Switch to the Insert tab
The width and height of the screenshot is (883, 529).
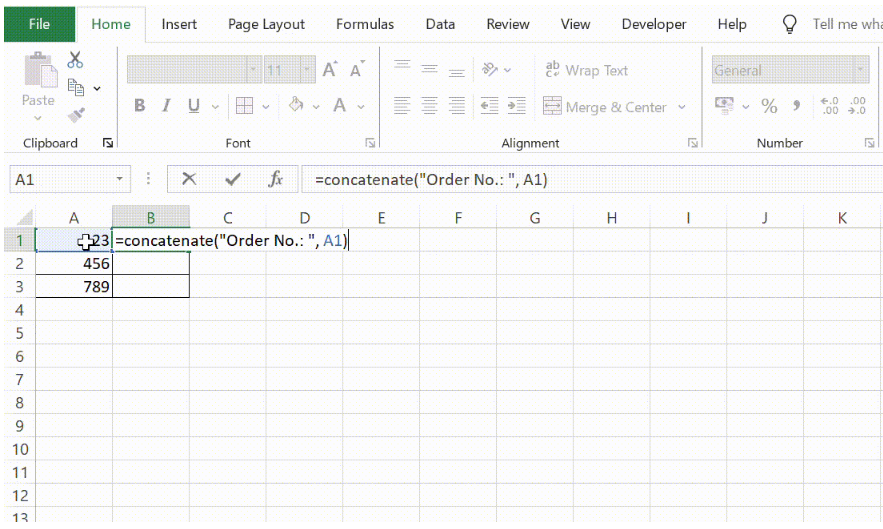click(179, 24)
